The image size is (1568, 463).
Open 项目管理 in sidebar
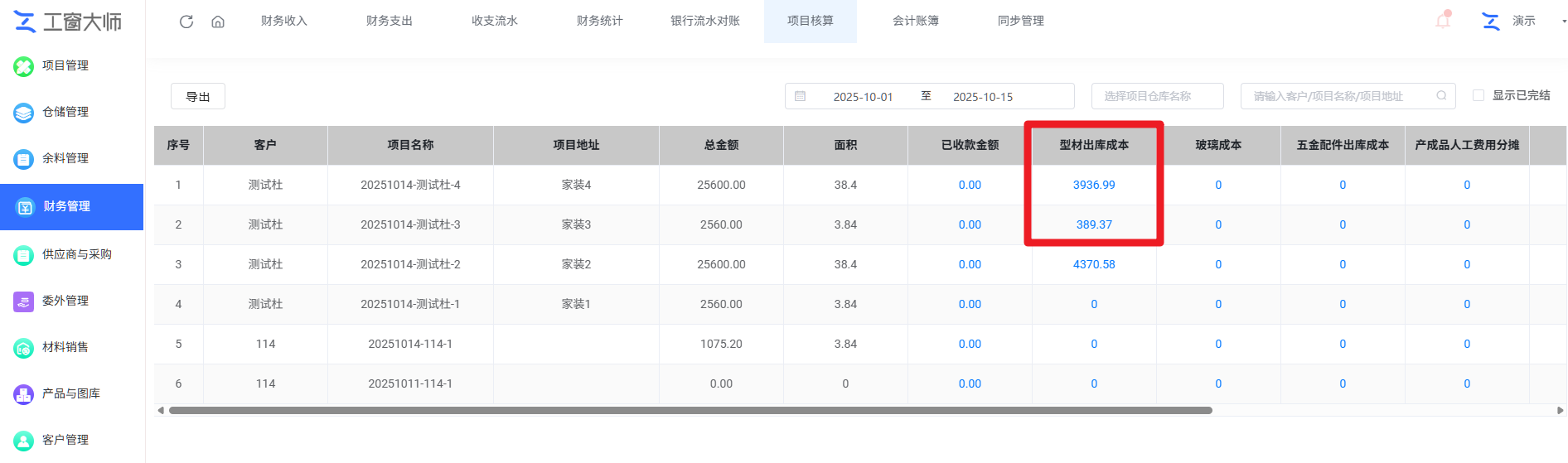click(x=65, y=65)
